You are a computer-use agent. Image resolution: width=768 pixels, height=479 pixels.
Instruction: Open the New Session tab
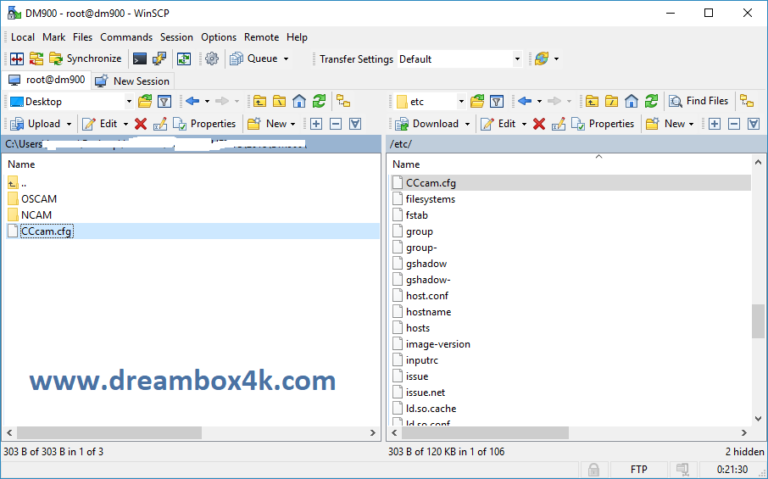[x=132, y=81]
